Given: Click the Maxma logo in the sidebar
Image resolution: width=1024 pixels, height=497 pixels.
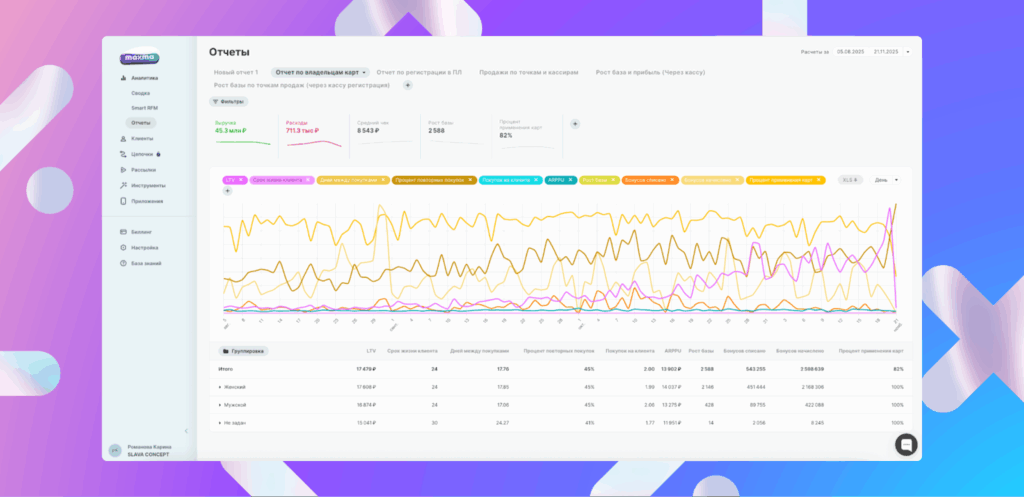Looking at the screenshot, I should click(x=138, y=59).
